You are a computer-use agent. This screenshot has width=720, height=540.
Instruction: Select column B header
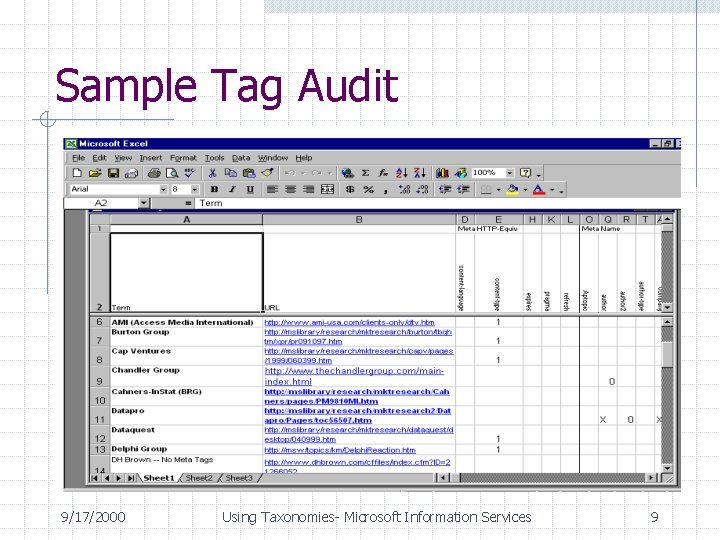[x=359, y=219]
